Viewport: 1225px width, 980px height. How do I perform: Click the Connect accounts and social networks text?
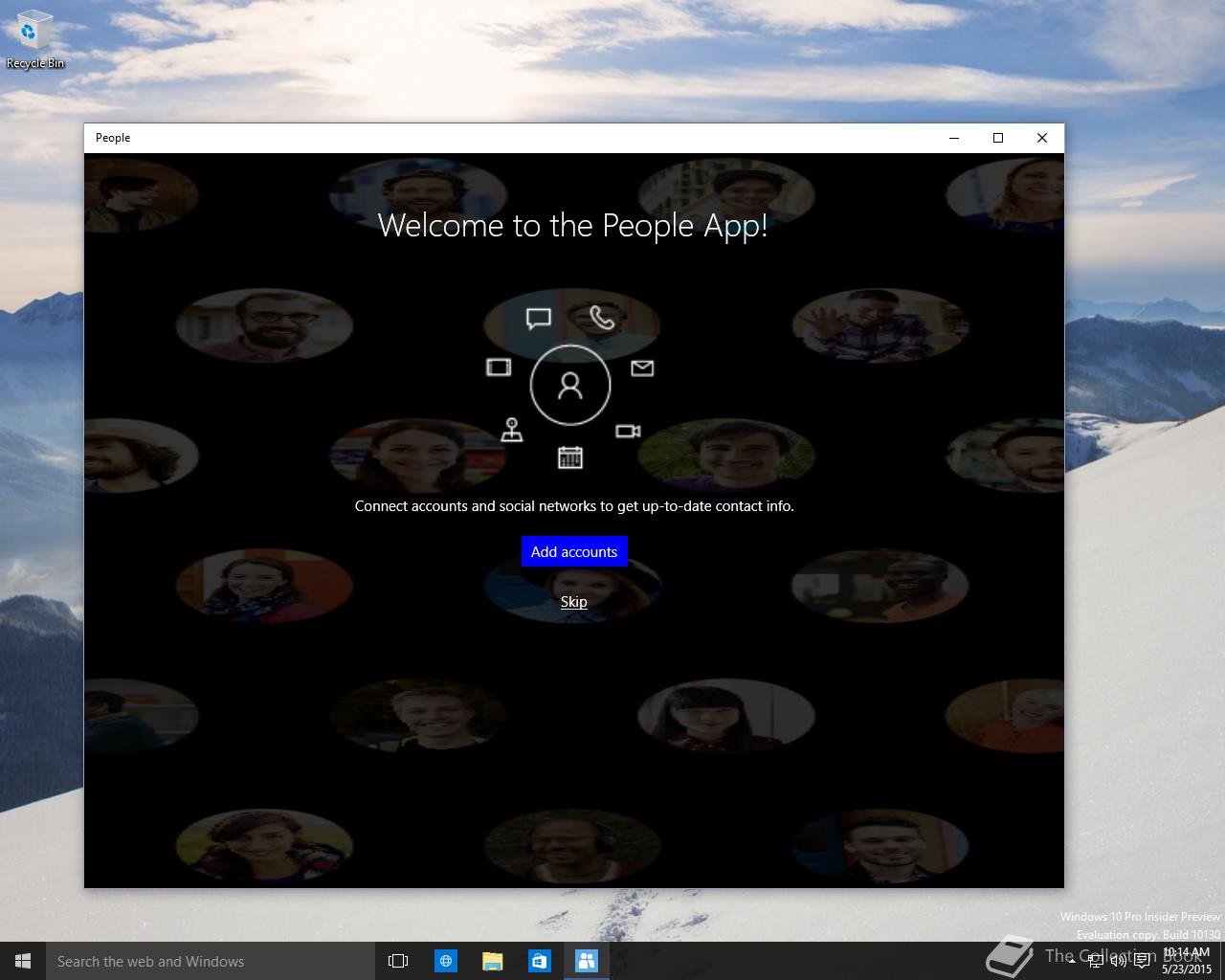pyautogui.click(x=574, y=505)
